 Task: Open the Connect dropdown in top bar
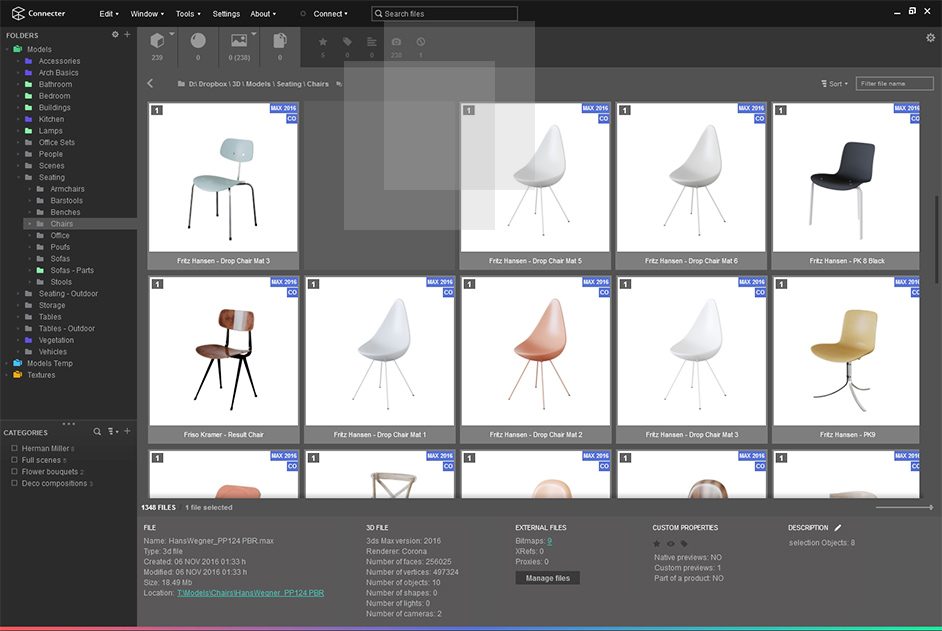tap(330, 14)
